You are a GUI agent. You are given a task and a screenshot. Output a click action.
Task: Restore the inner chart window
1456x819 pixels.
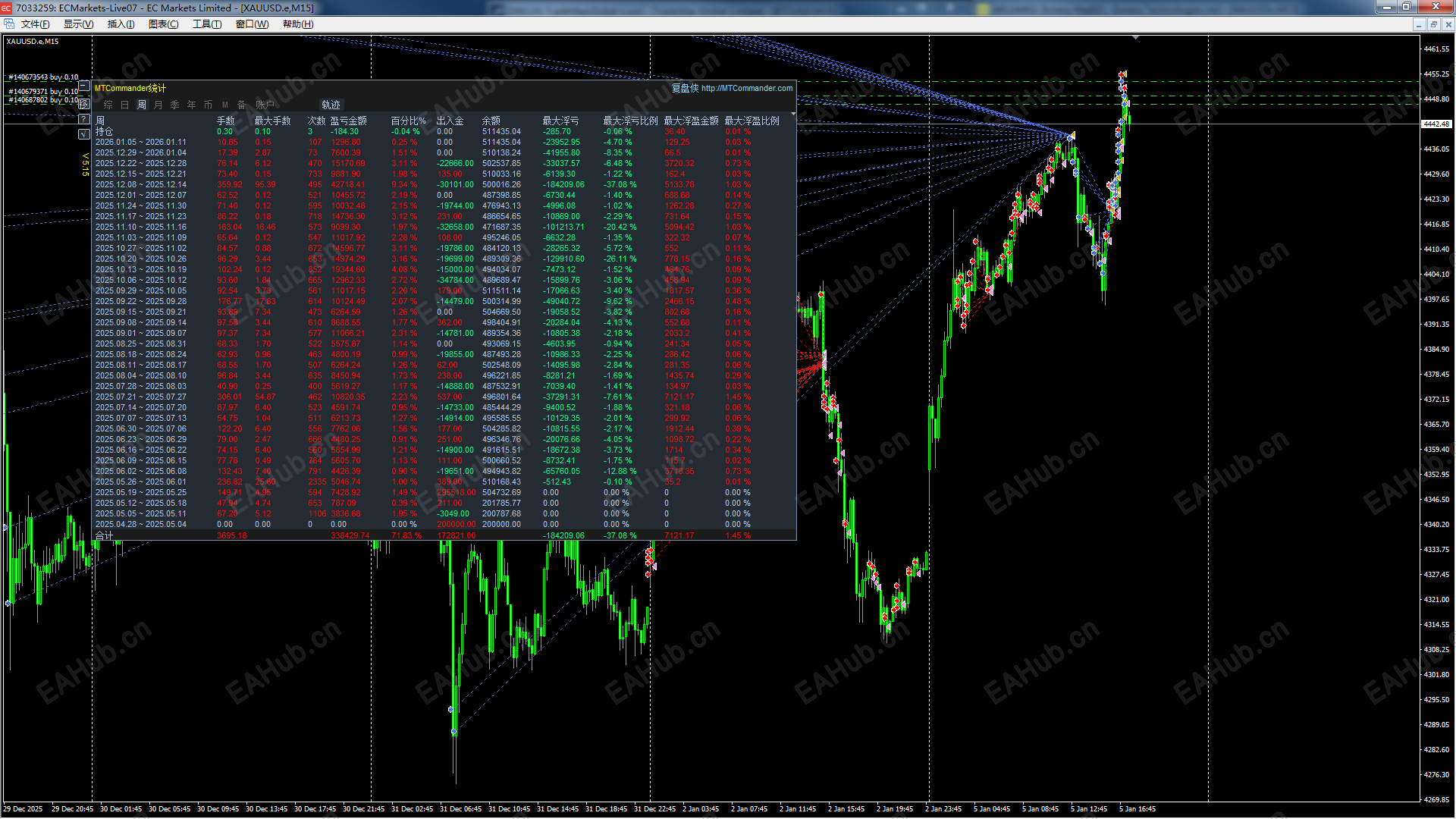pos(1433,24)
